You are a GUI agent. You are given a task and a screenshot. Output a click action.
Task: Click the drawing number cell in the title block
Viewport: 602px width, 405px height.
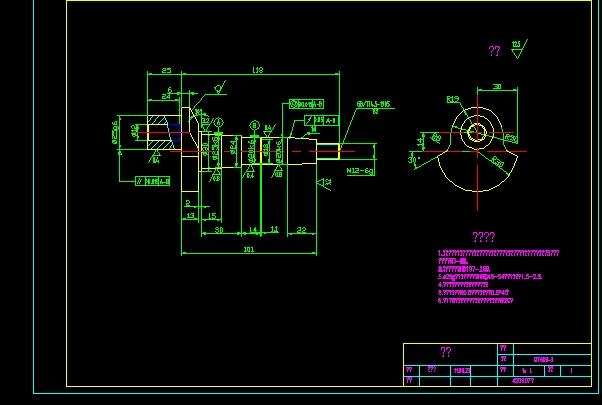click(x=552, y=360)
